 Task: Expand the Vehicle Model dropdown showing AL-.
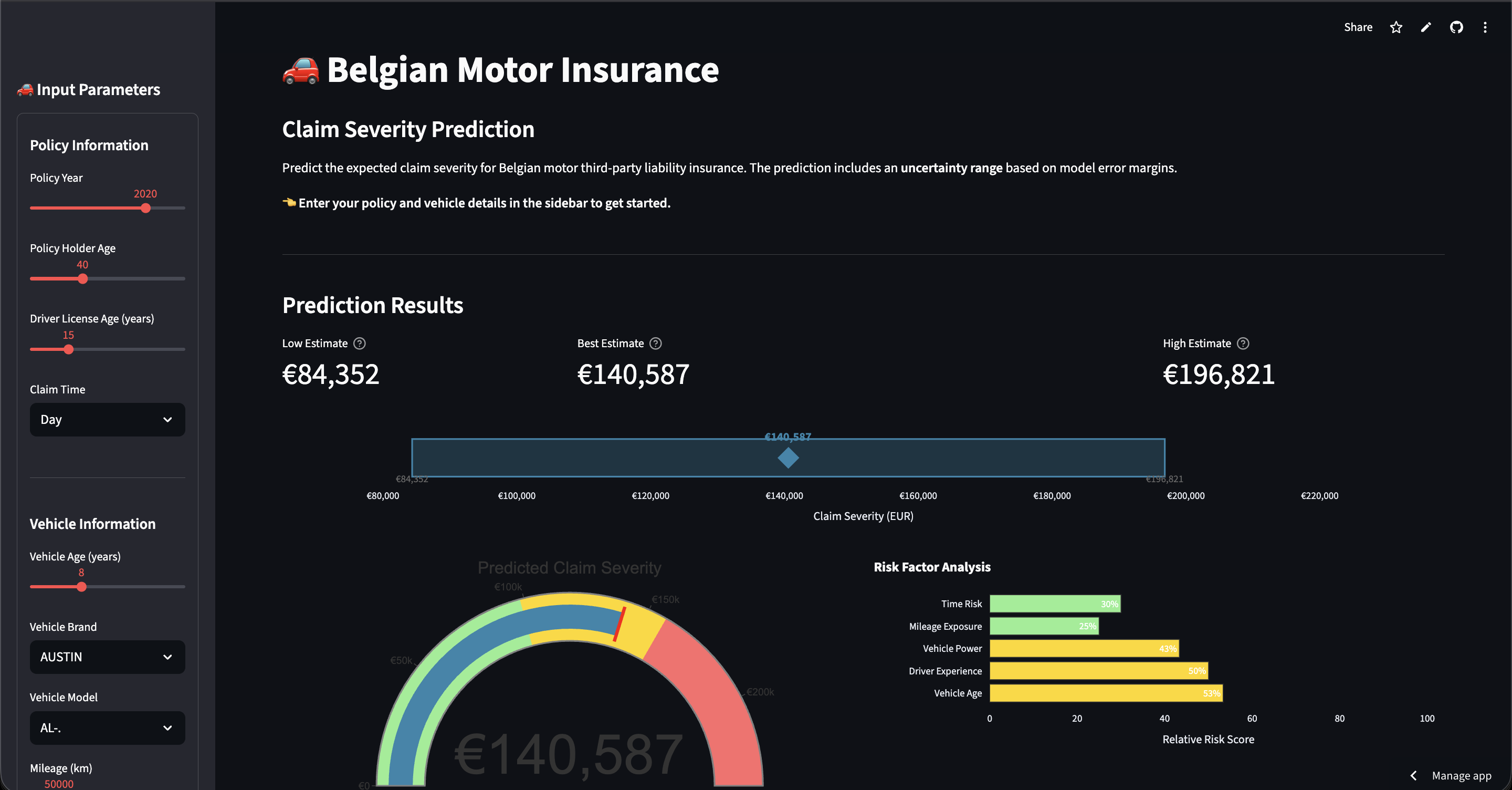(x=107, y=727)
